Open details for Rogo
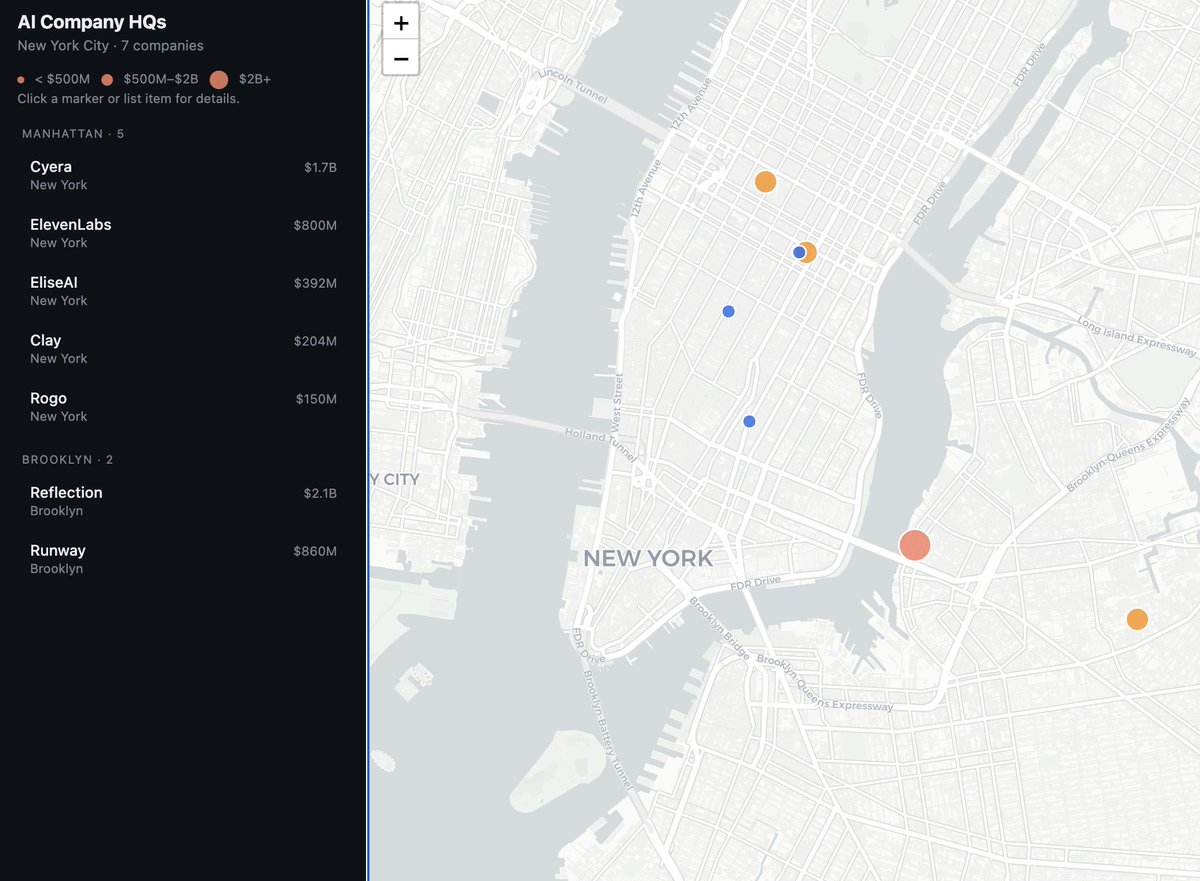Viewport: 1200px width, 881px height. [x=183, y=407]
